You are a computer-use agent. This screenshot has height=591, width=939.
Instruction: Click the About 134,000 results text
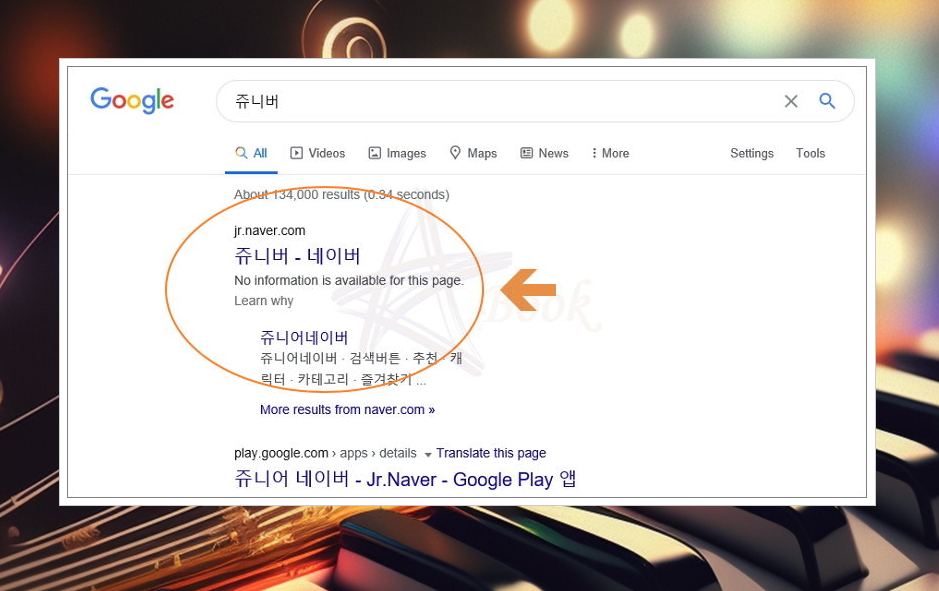click(341, 195)
